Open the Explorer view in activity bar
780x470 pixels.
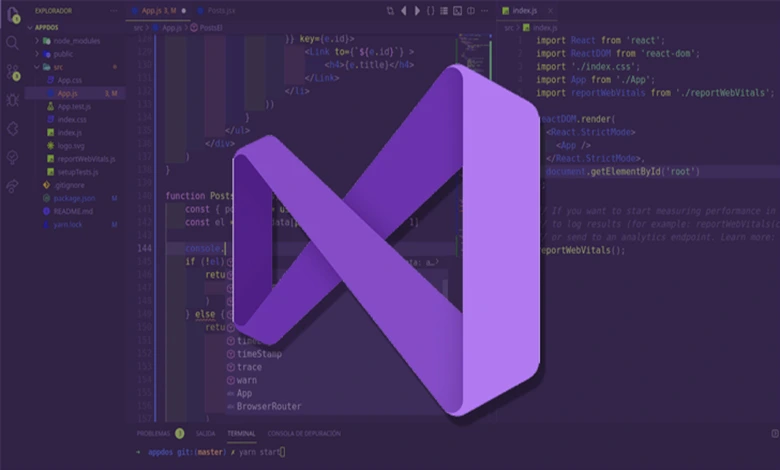click(13, 16)
